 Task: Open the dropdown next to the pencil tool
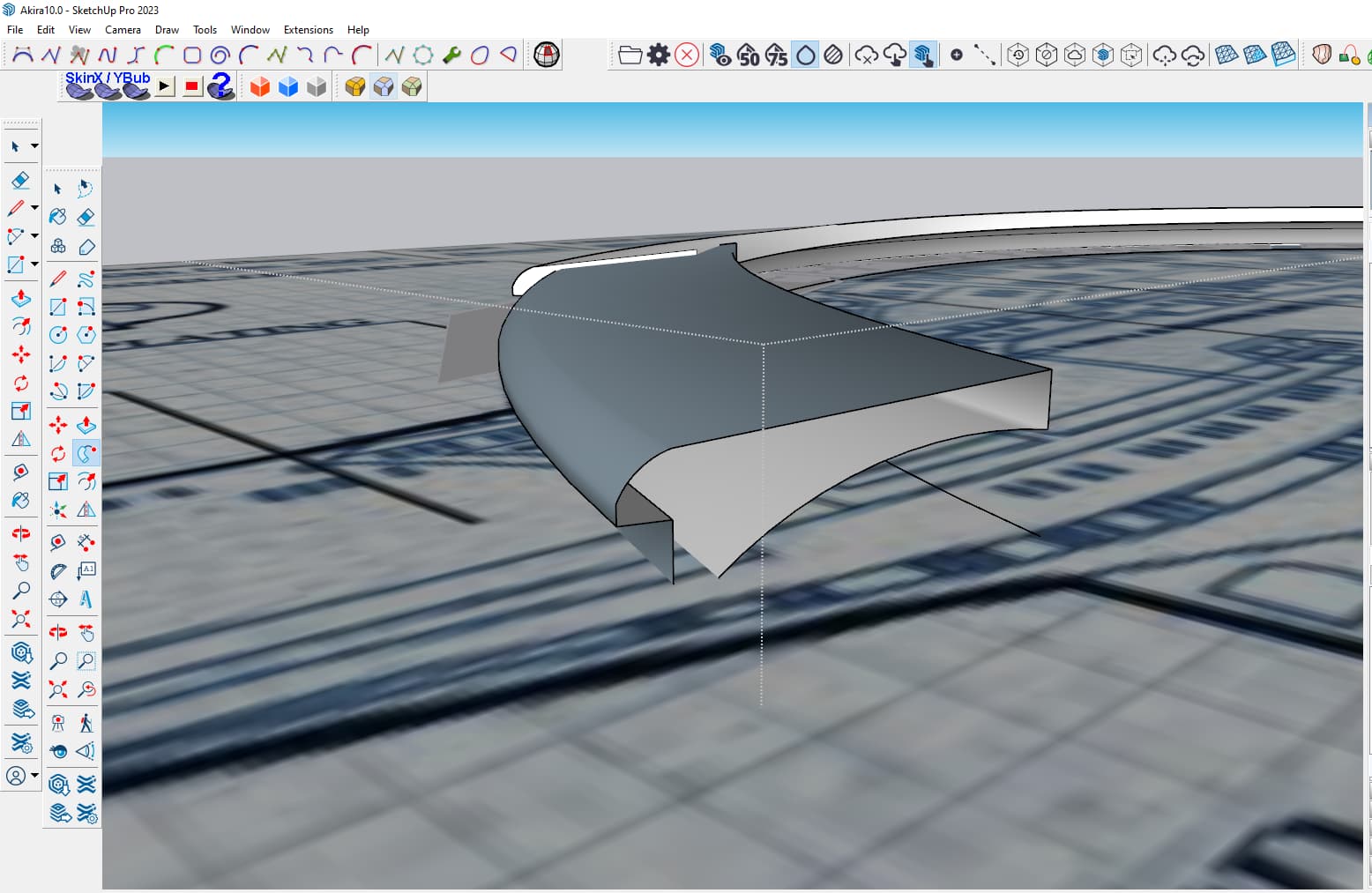[x=34, y=208]
